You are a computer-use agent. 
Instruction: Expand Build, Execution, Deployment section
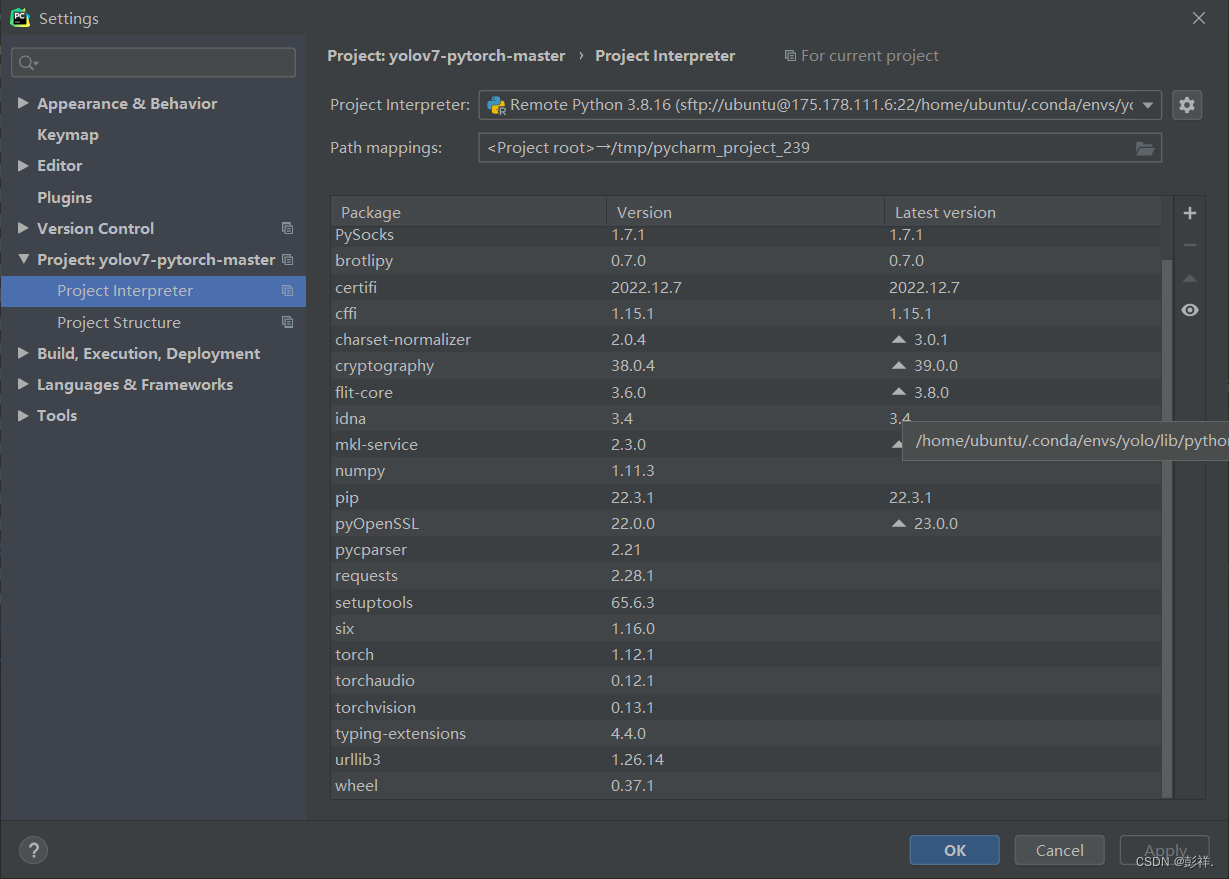click(23, 353)
